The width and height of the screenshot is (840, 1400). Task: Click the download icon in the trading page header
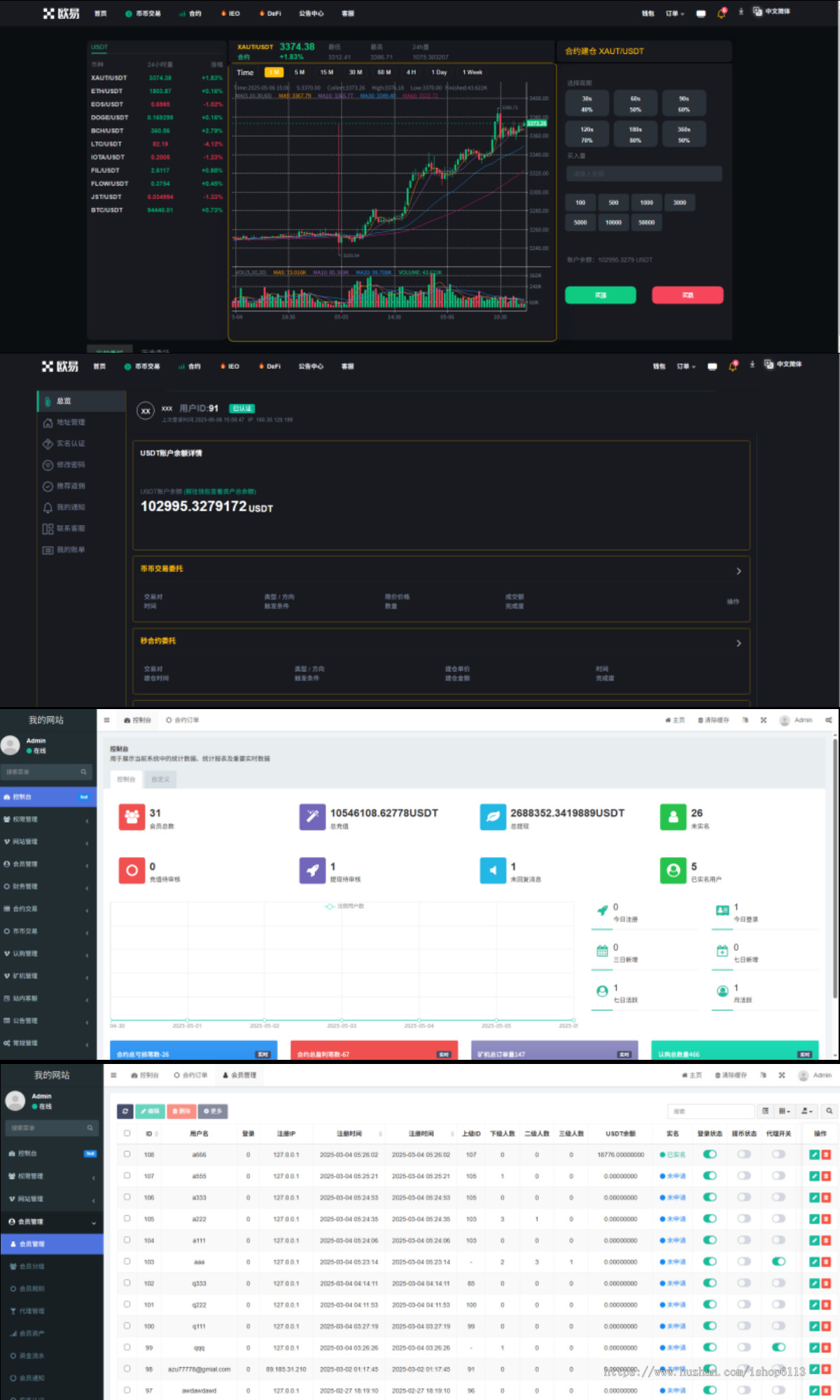pyautogui.click(x=741, y=12)
